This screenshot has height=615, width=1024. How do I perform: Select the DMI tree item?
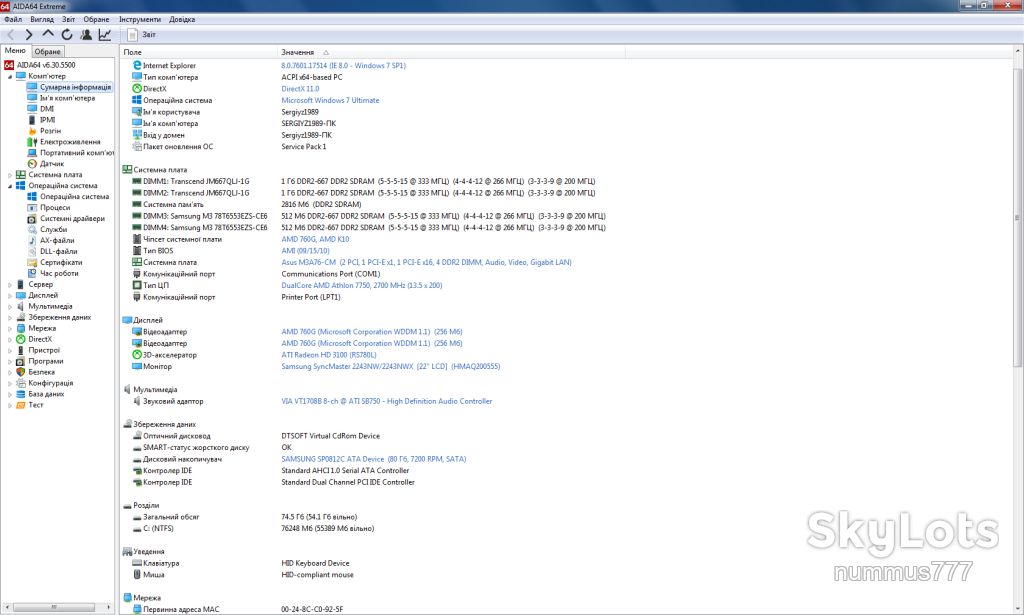[46, 109]
